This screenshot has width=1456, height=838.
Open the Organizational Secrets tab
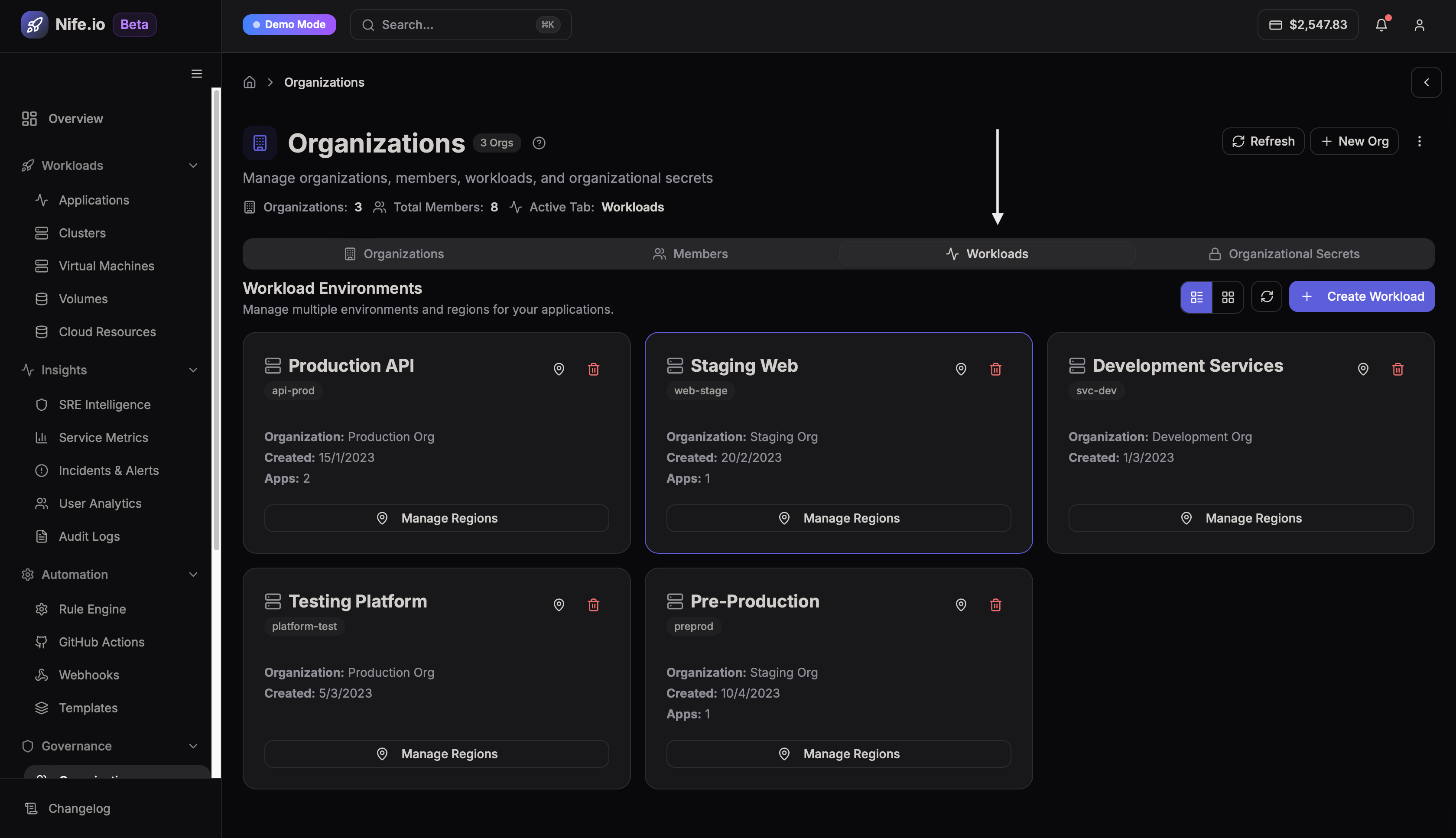1284,253
